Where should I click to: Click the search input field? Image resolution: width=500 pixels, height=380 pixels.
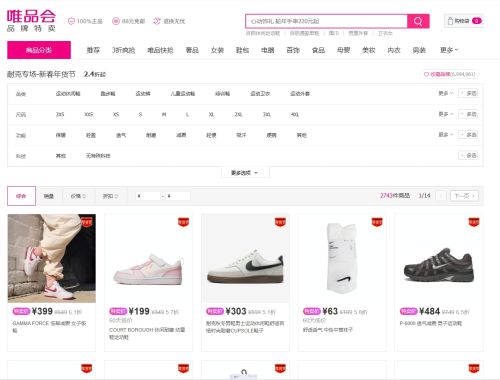coord(326,21)
